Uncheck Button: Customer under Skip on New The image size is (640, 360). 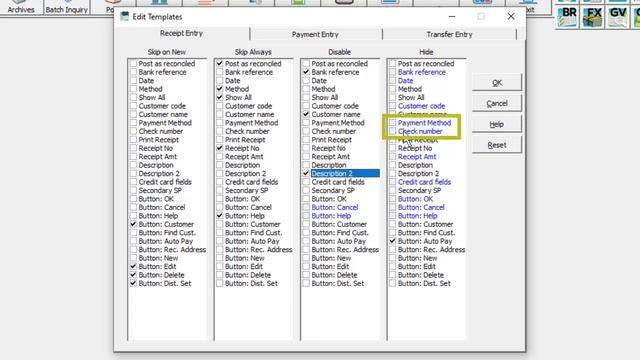(133, 224)
